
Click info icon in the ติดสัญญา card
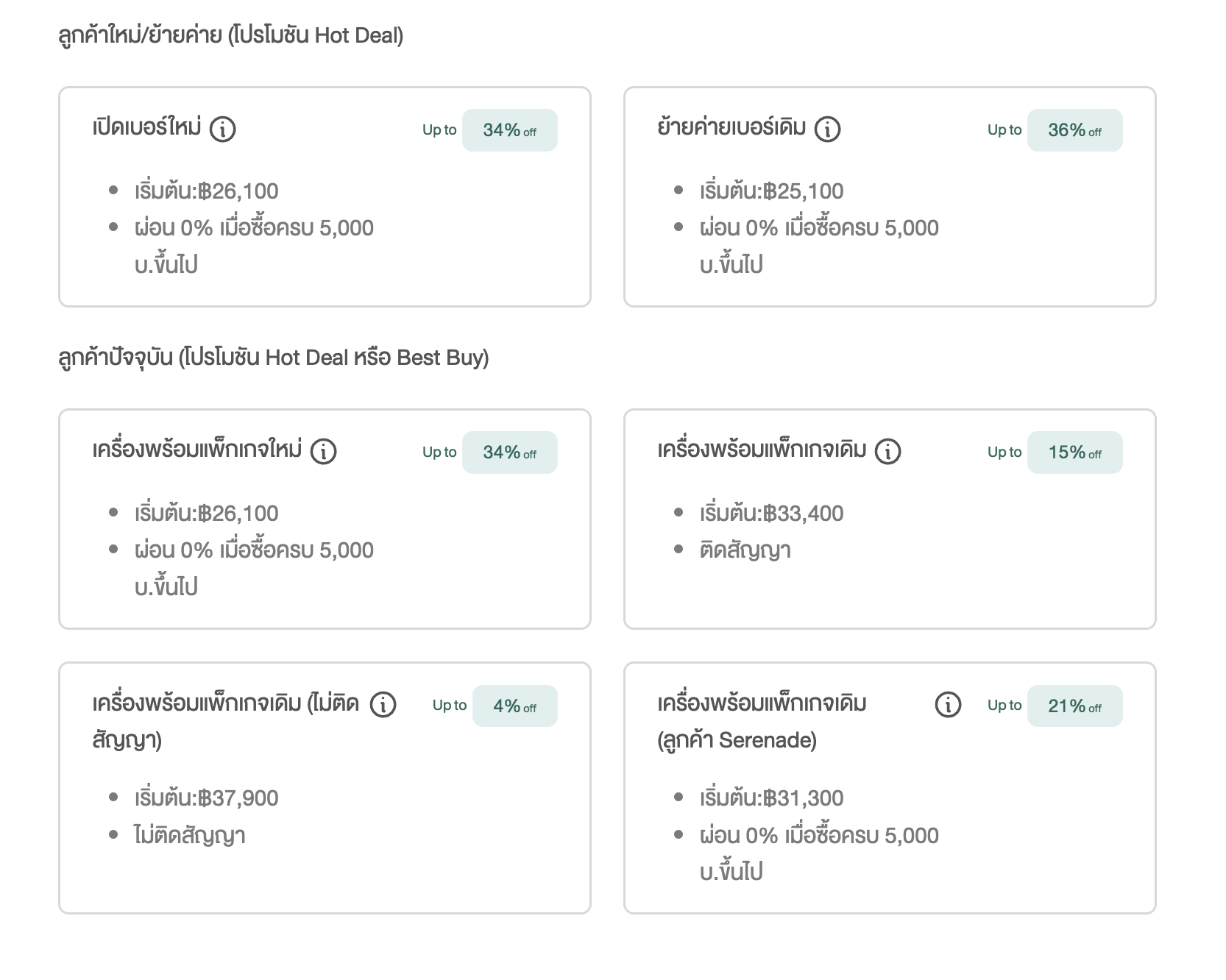coord(887,451)
